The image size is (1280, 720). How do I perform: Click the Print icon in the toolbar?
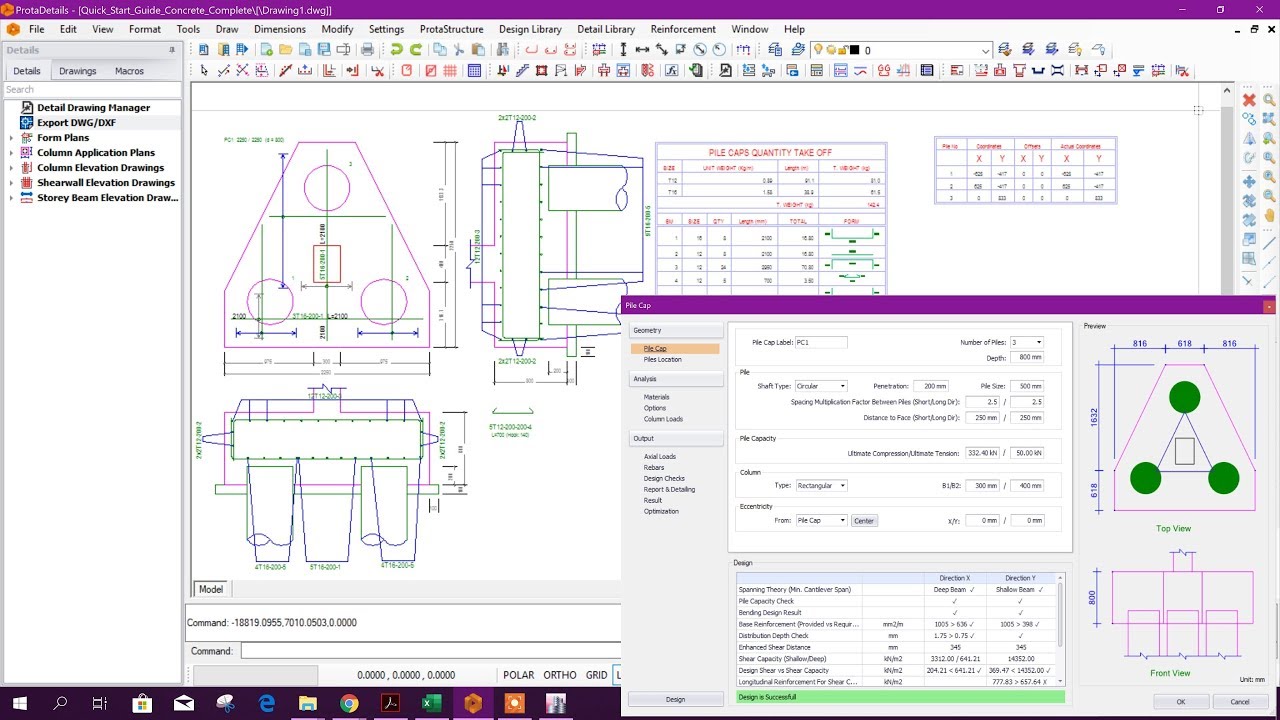367,49
